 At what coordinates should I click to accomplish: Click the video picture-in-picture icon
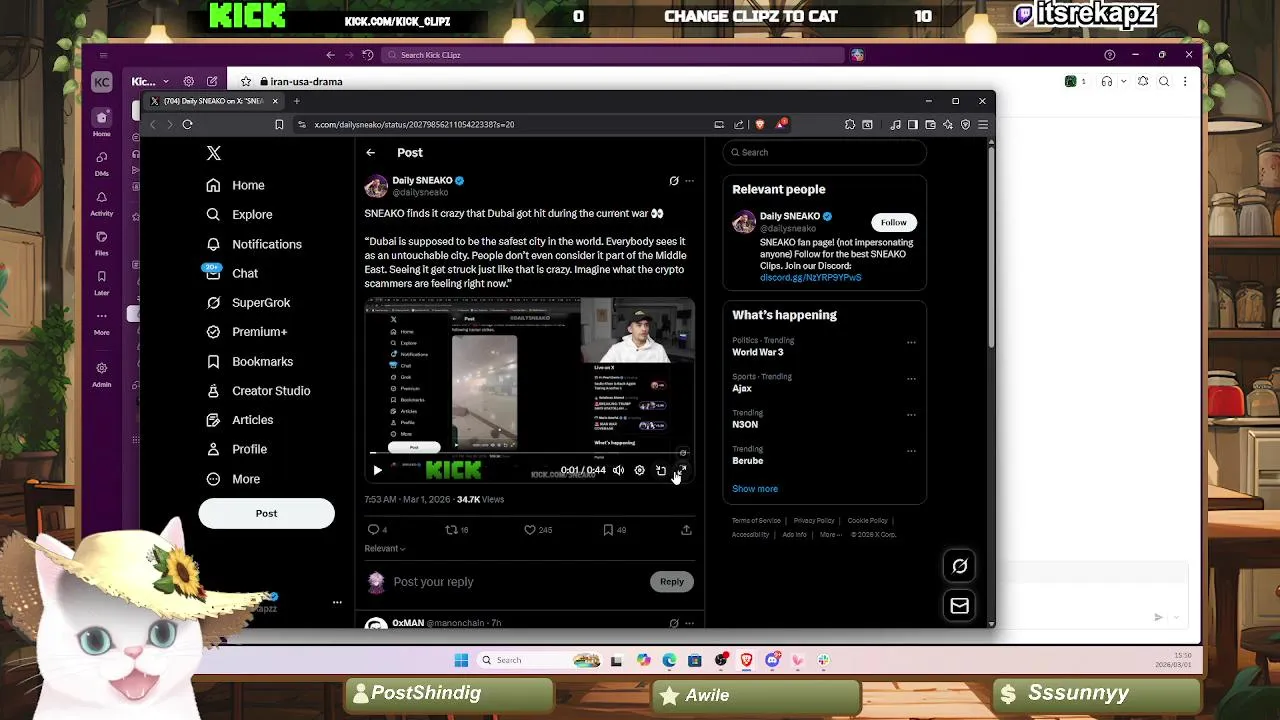(x=661, y=470)
